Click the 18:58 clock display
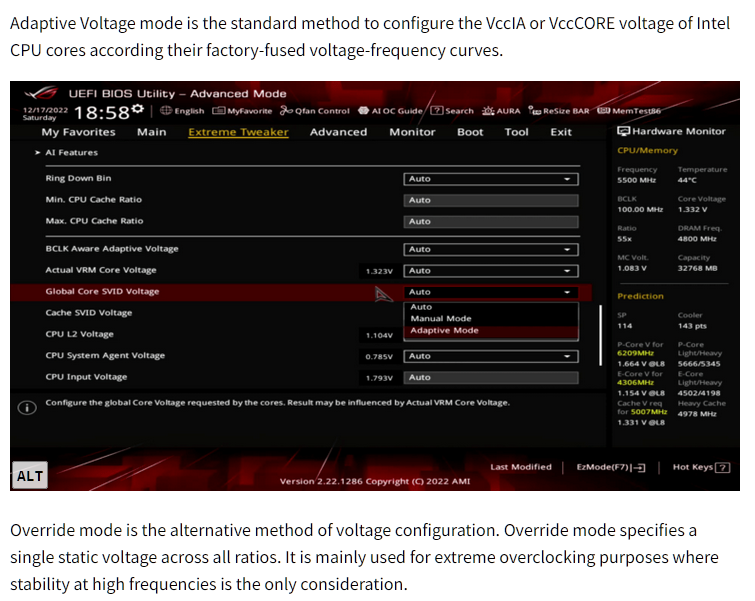755x601 pixels. pyautogui.click(x=102, y=113)
